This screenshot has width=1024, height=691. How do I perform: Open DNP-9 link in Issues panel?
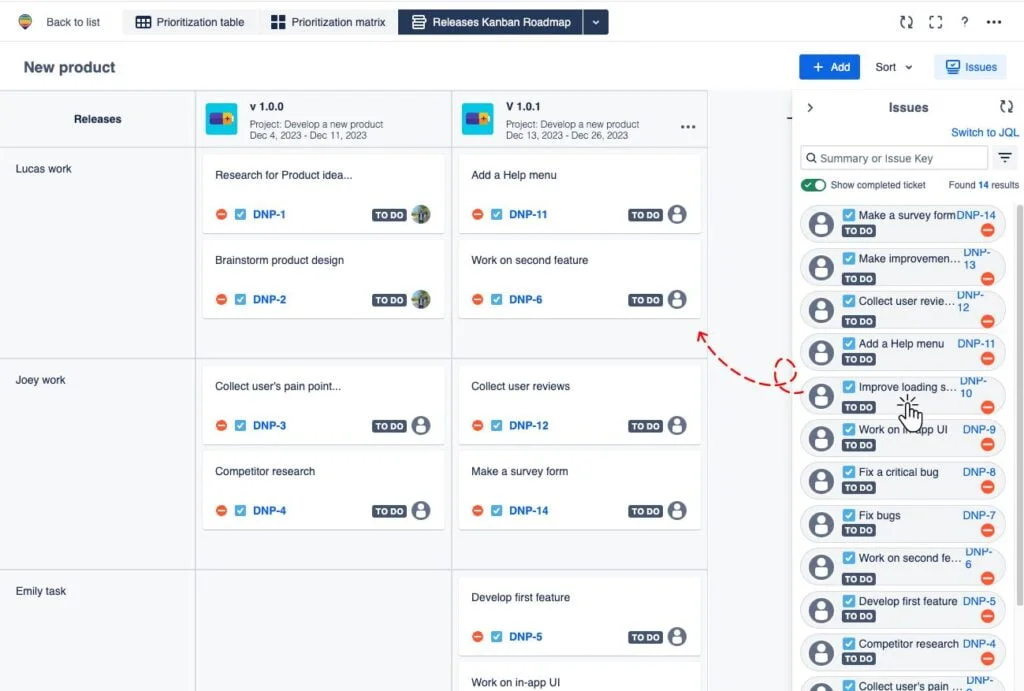coord(978,429)
